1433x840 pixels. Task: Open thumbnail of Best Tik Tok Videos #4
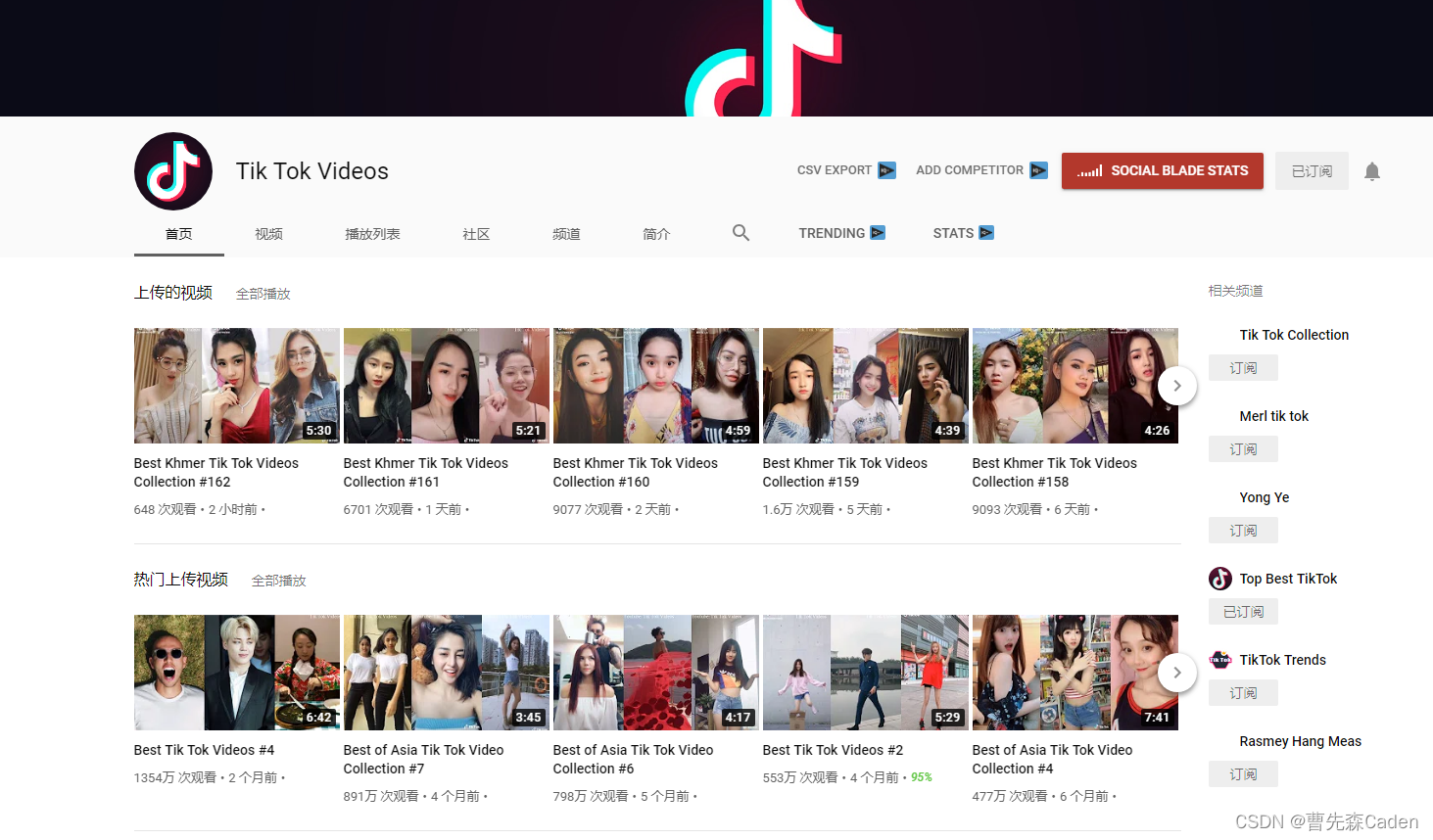point(237,673)
